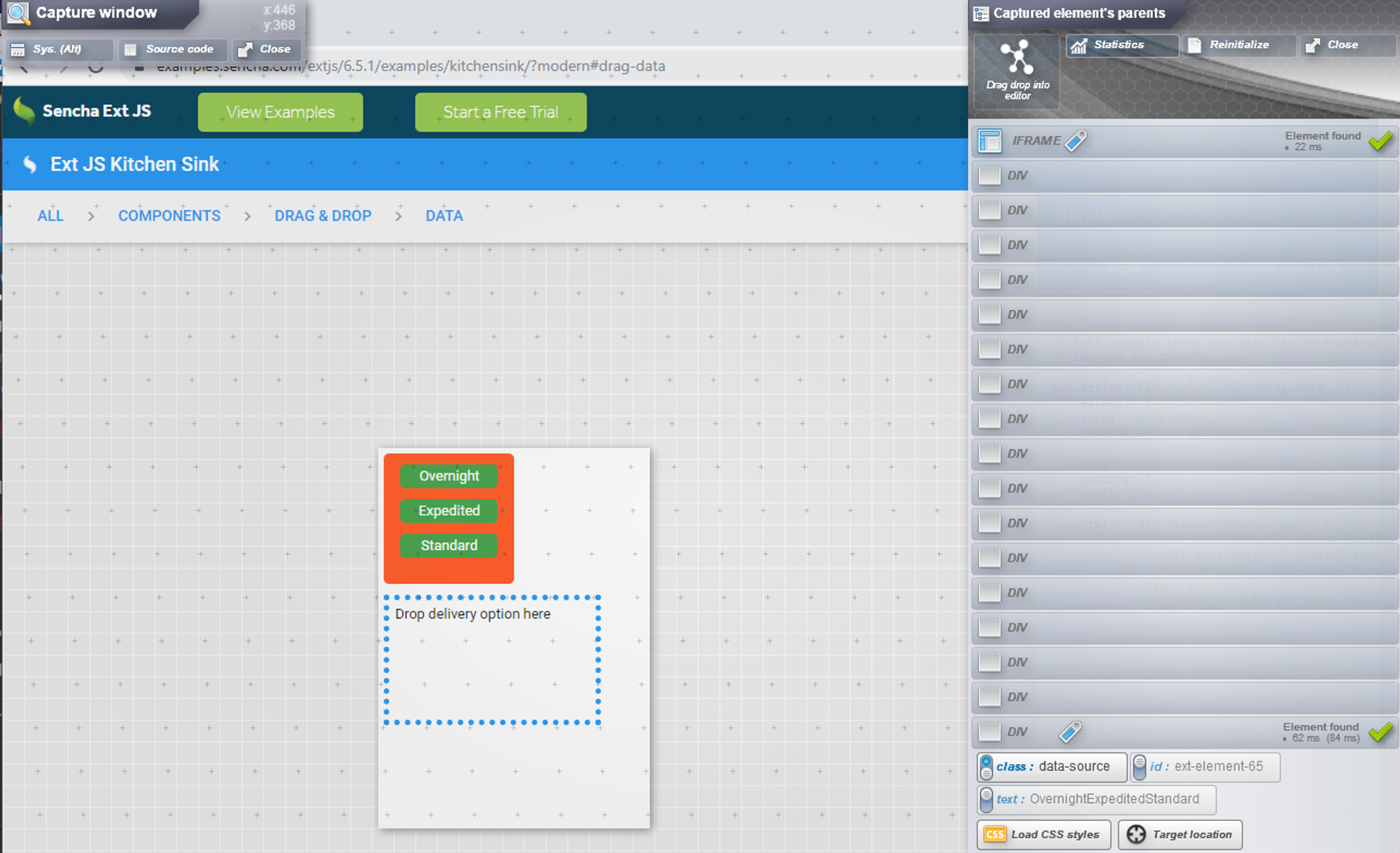The image size is (1400, 853).
Task: Open the Statistics panel
Action: (x=1122, y=45)
